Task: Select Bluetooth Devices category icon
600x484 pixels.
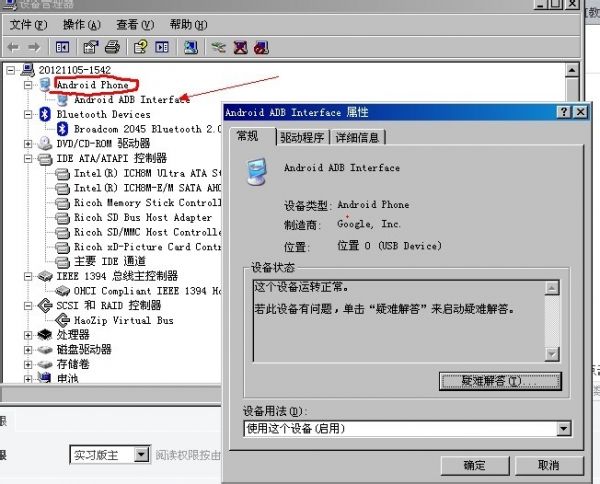Action: [45, 114]
